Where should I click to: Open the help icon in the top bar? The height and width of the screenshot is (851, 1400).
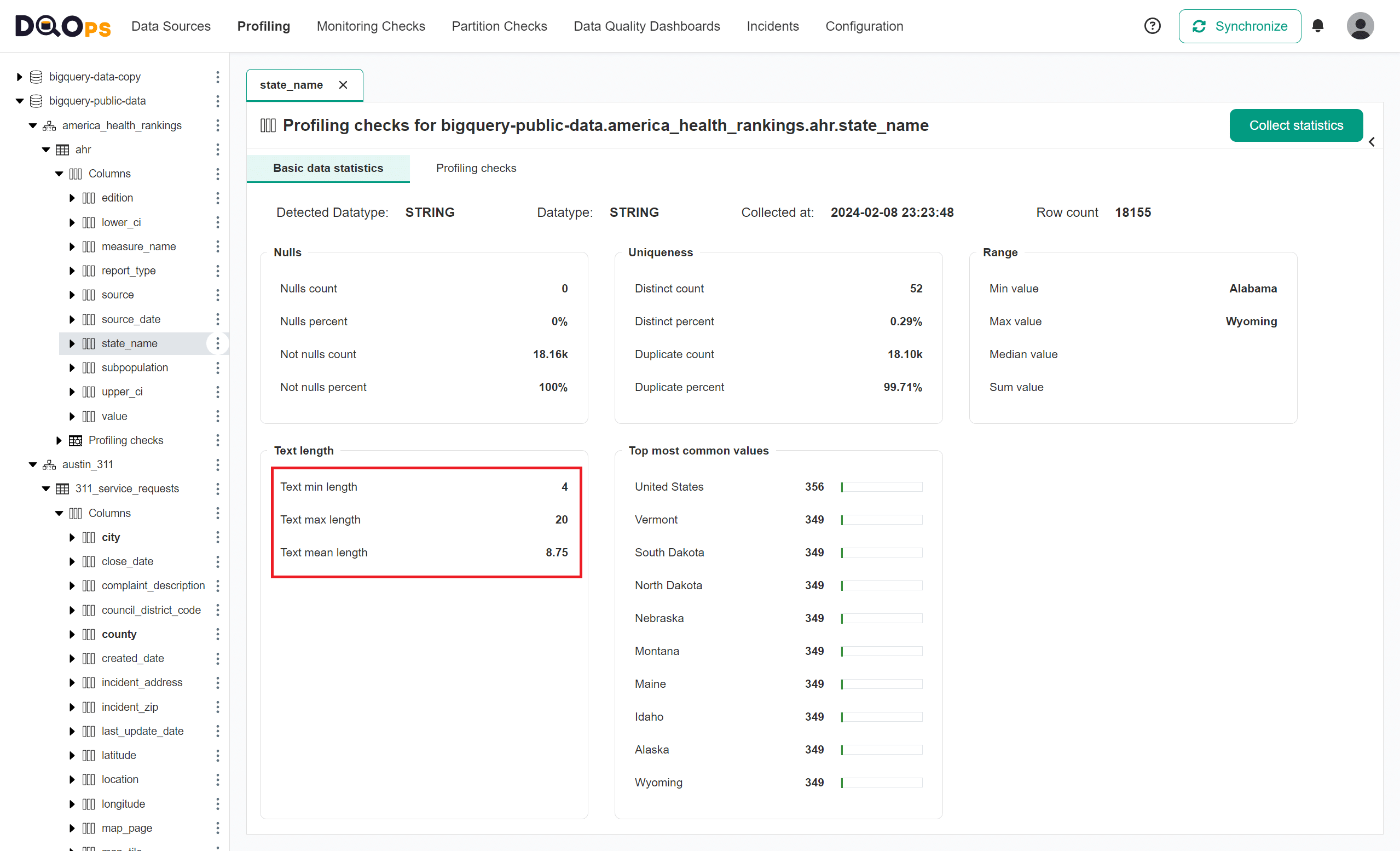coord(1152,26)
